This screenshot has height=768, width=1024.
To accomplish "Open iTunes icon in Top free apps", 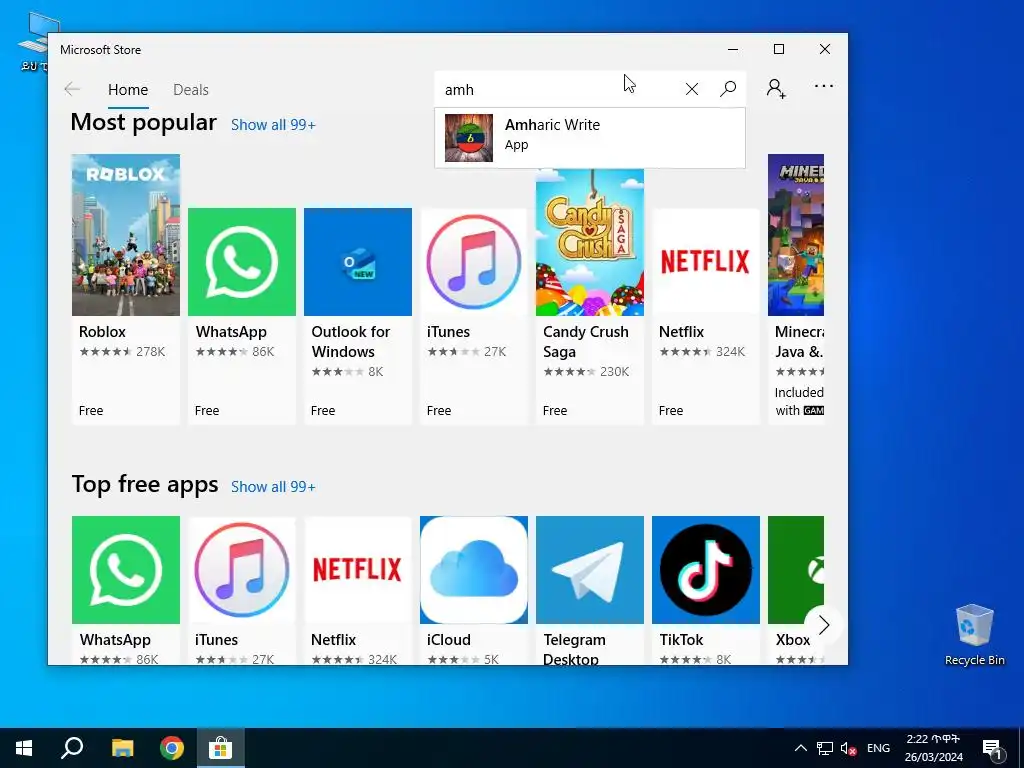I will click(x=242, y=570).
